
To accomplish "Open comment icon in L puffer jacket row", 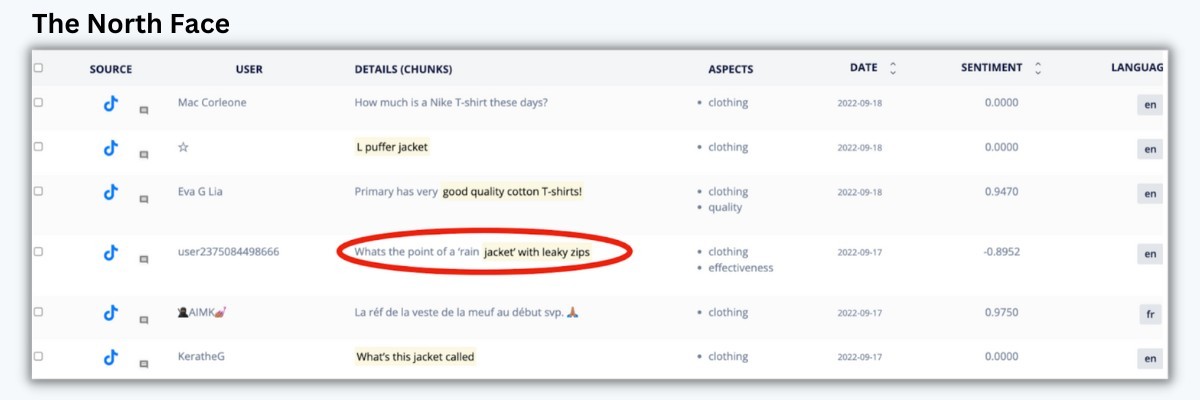I will (144, 154).
